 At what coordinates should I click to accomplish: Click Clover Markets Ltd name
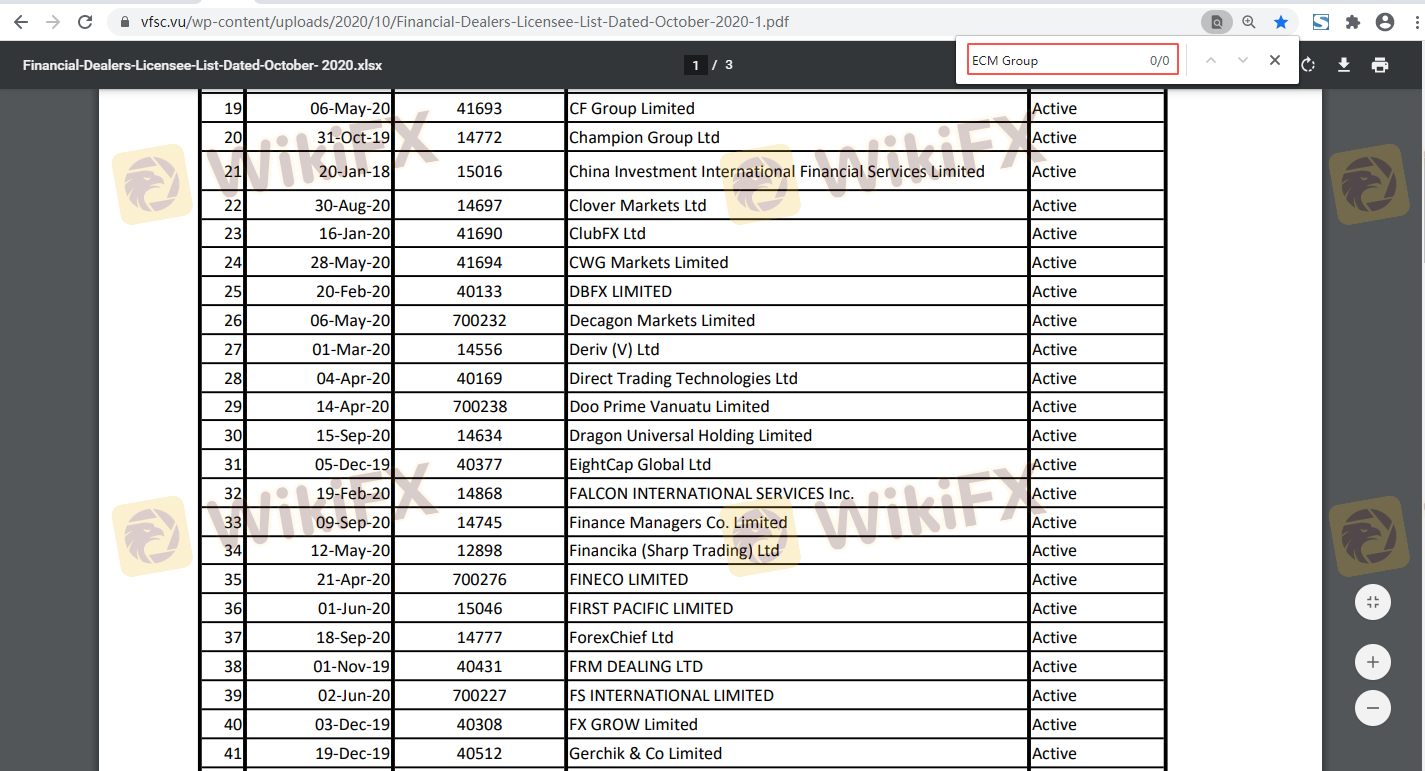(x=638, y=205)
